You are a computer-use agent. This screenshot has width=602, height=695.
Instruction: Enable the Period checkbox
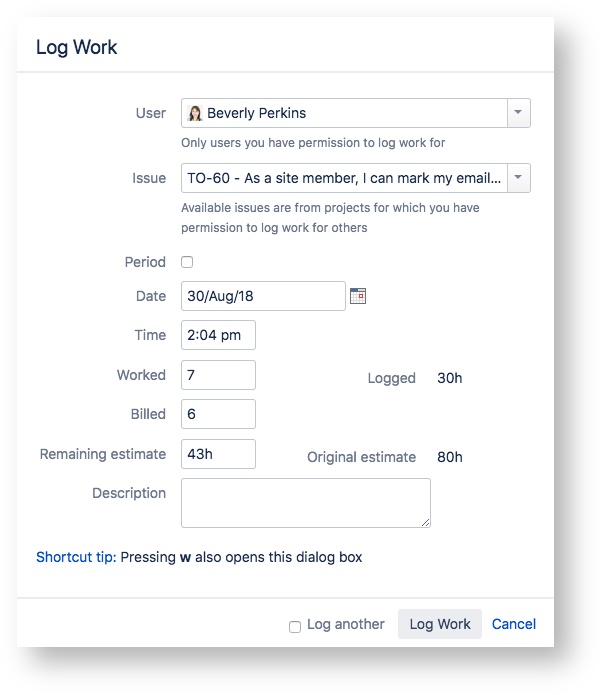click(187, 262)
